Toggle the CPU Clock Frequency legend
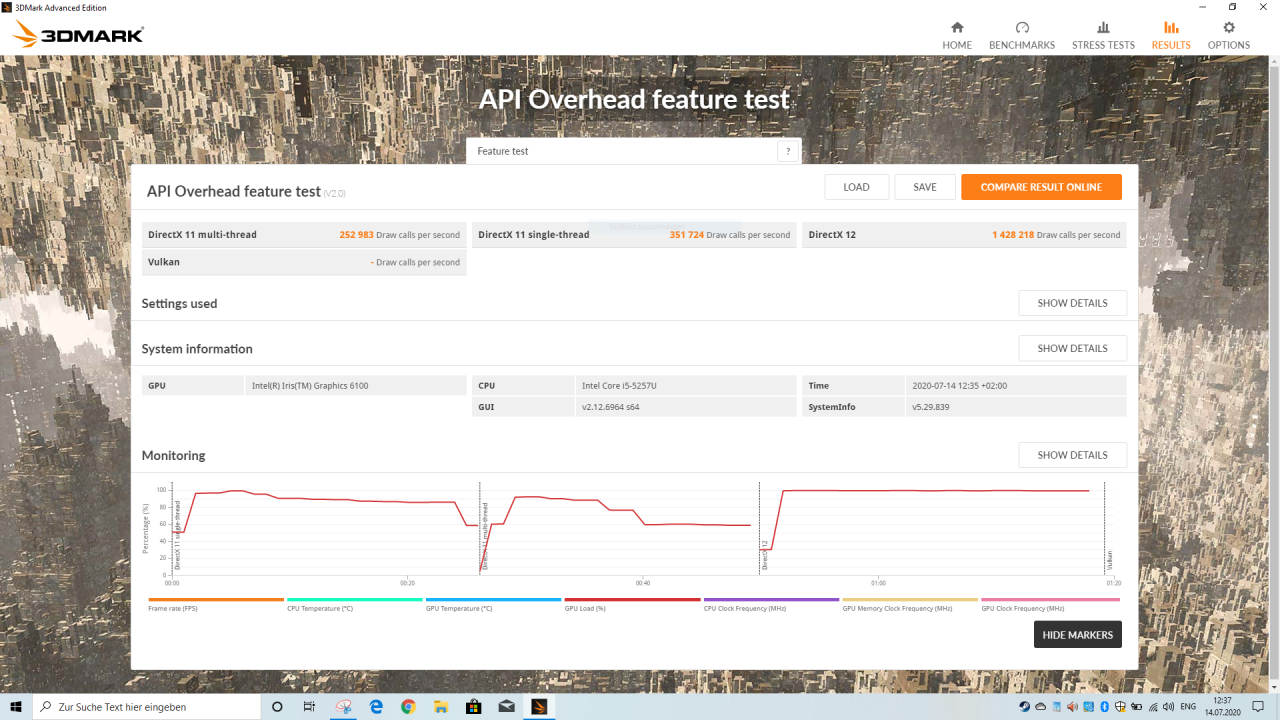Viewport: 1280px width, 720px height. [x=771, y=604]
